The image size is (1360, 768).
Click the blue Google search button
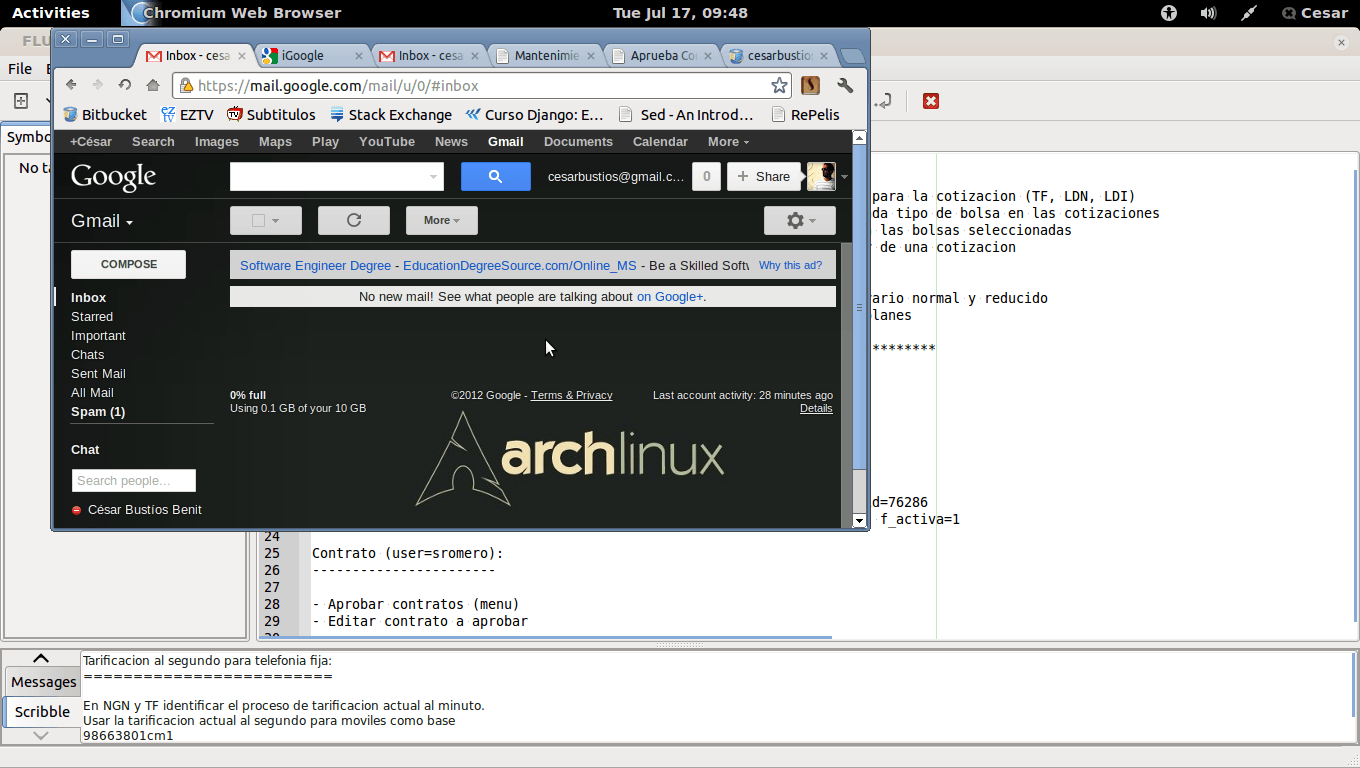coord(495,176)
